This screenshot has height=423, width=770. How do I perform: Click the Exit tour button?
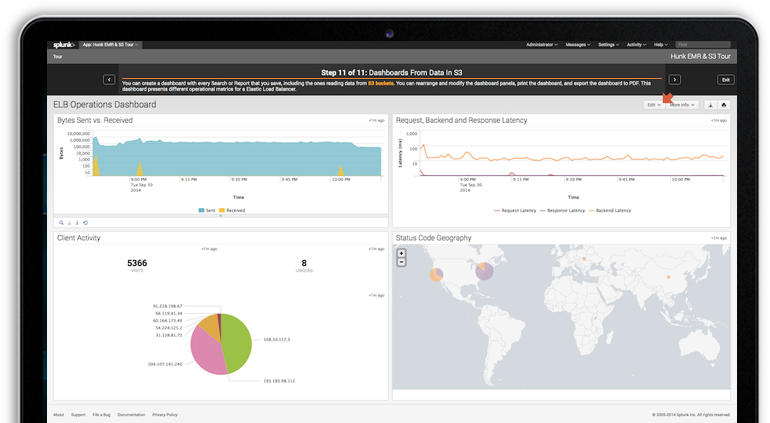(x=725, y=80)
